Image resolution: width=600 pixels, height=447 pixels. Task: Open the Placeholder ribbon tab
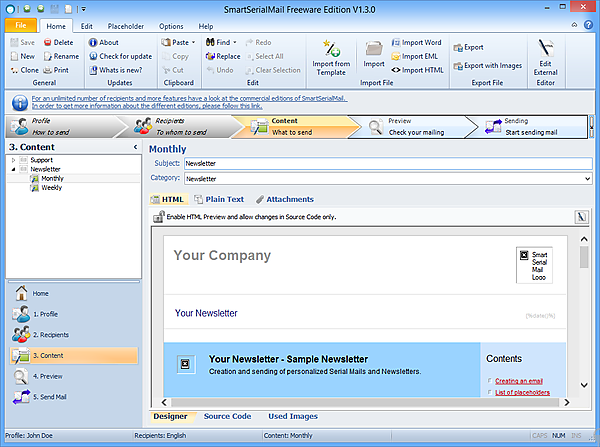point(126,26)
